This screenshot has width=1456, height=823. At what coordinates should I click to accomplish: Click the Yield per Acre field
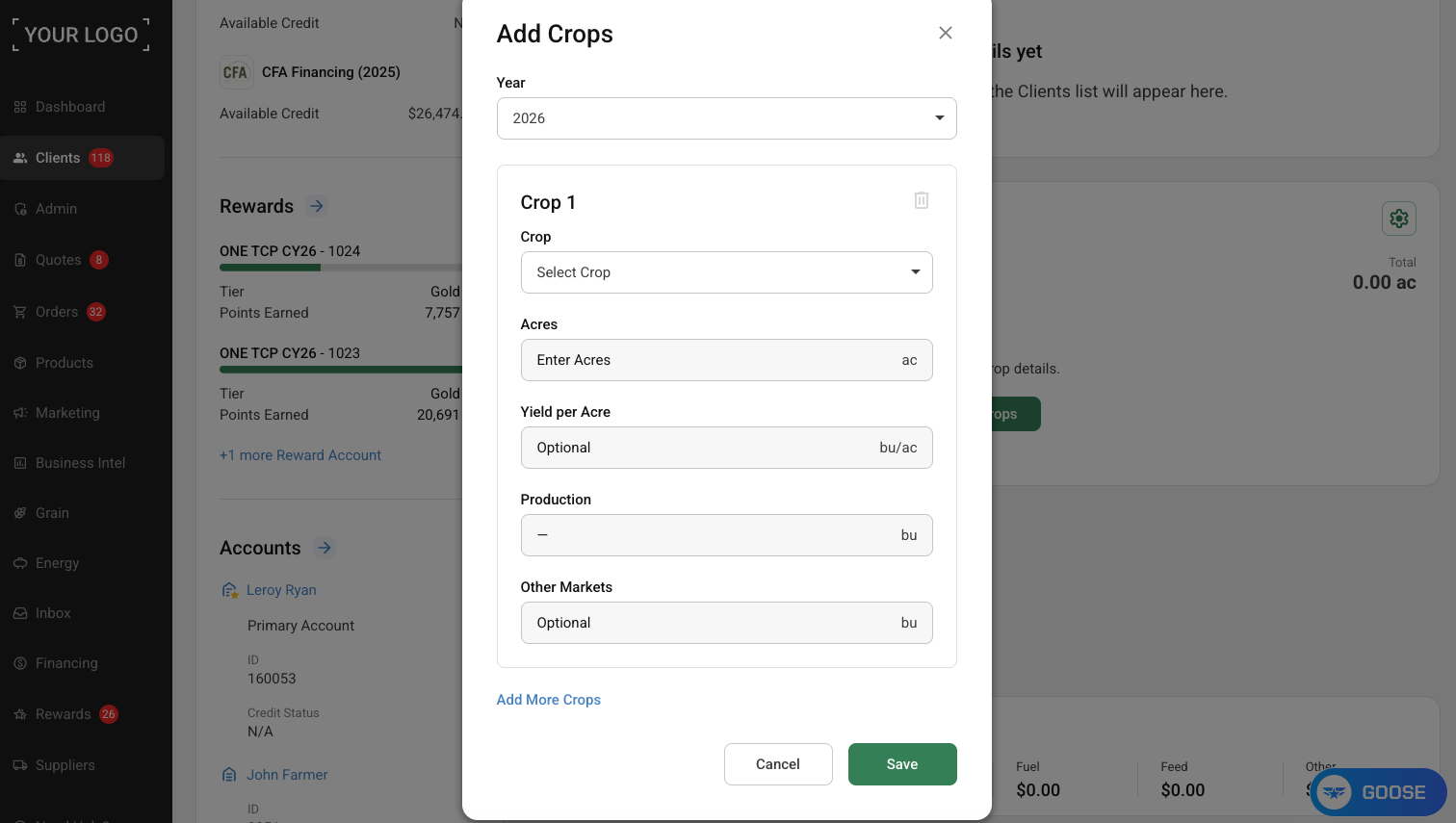[x=726, y=448]
